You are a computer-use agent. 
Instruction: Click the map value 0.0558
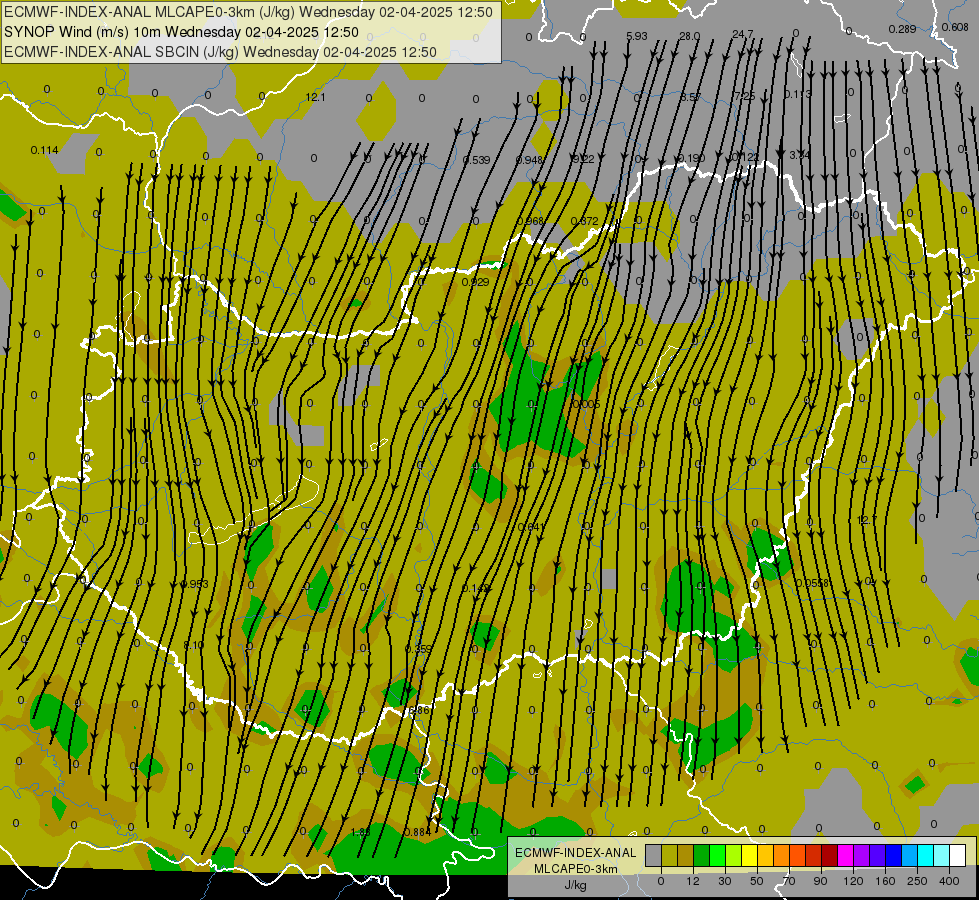pos(812,583)
